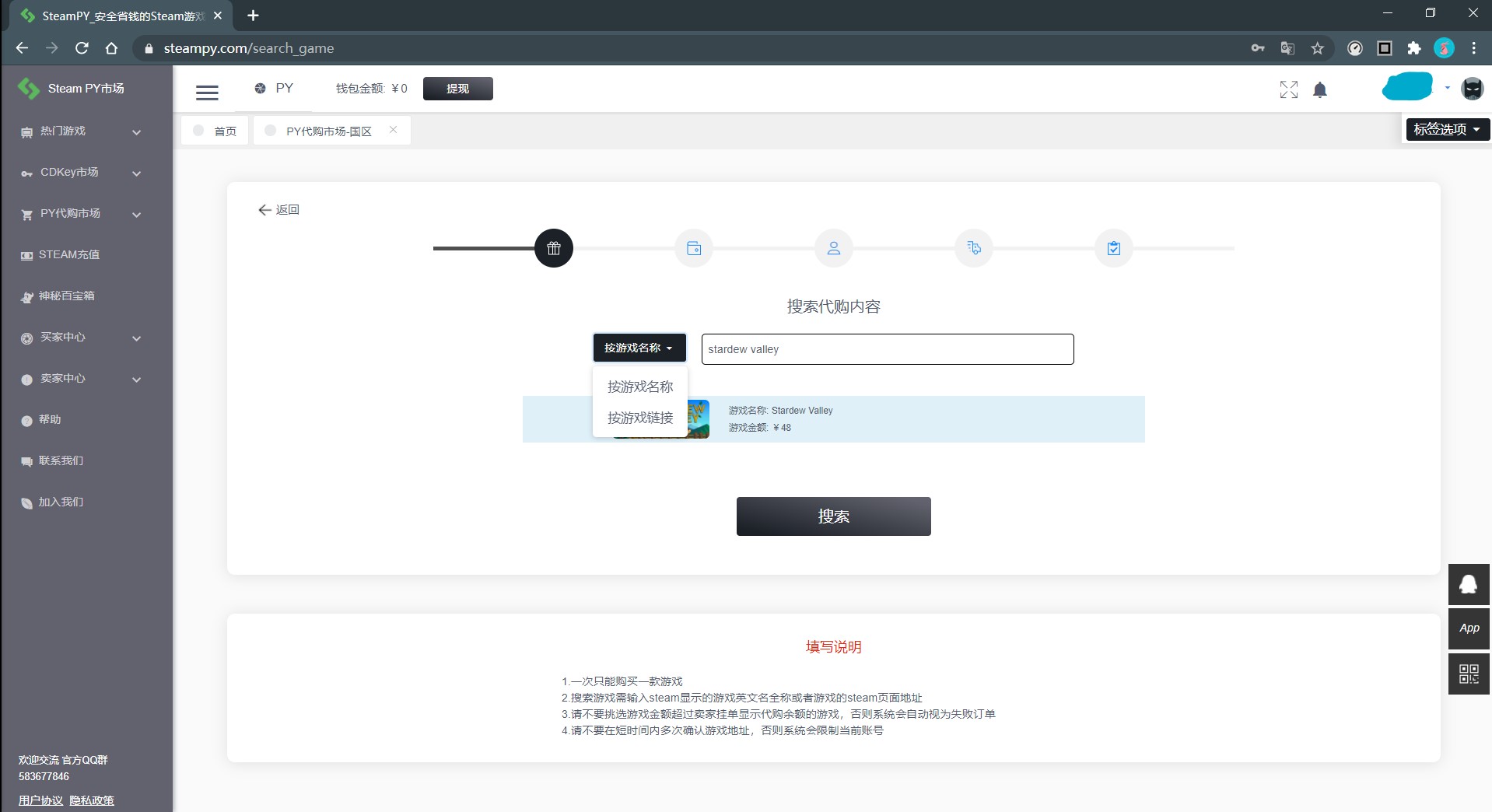Click the user avatar in the header
The height and width of the screenshot is (812, 1492).
click(x=1473, y=89)
